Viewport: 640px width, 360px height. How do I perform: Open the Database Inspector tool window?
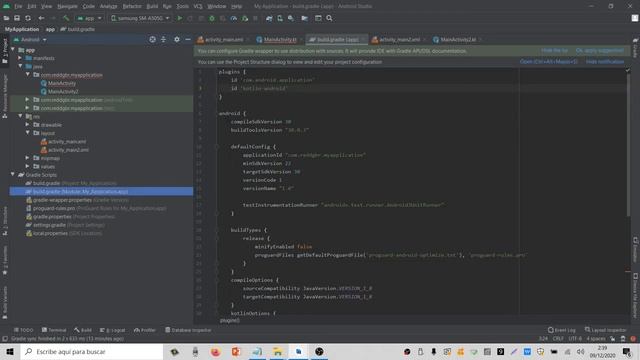(188, 330)
